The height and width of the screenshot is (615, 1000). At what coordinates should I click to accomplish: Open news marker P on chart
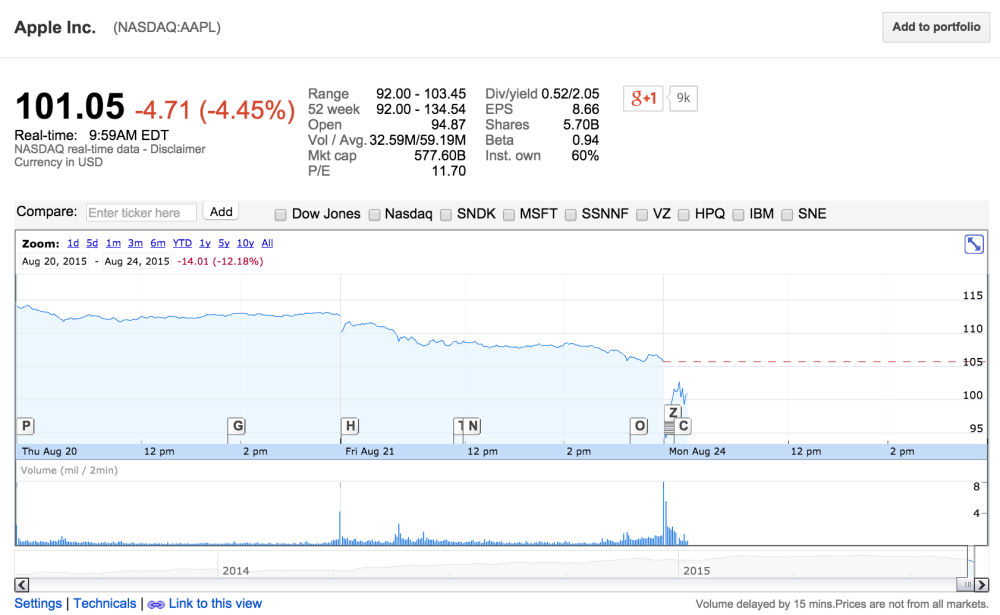[x=26, y=426]
